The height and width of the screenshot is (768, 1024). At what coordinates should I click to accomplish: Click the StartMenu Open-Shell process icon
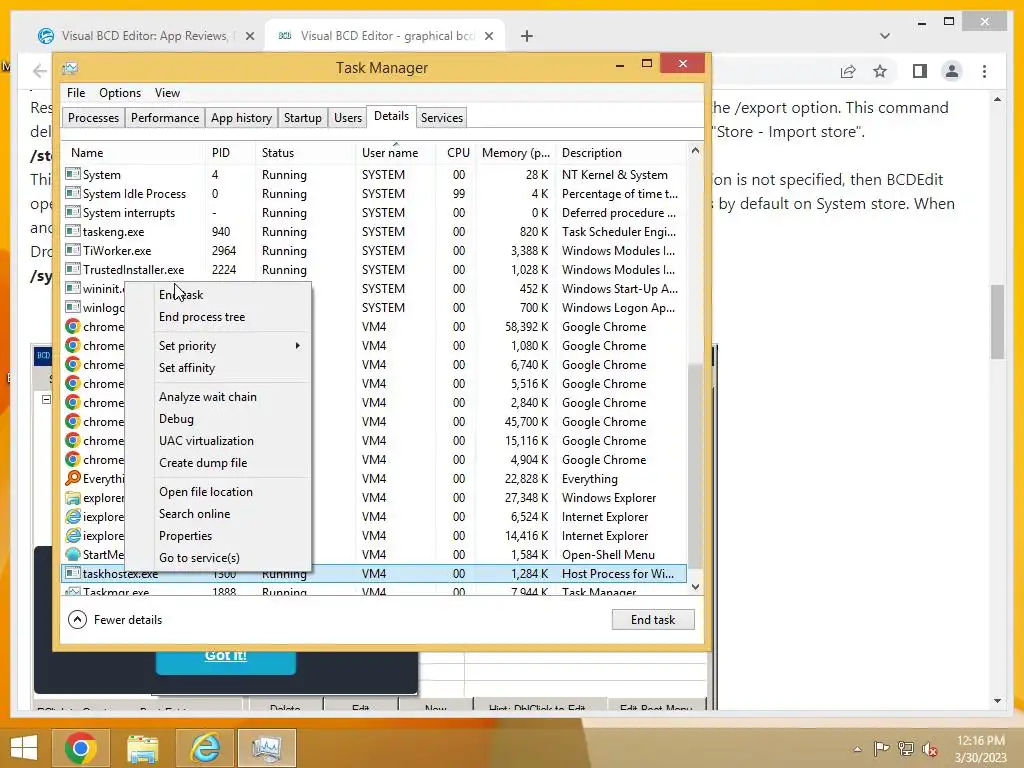[x=73, y=554]
